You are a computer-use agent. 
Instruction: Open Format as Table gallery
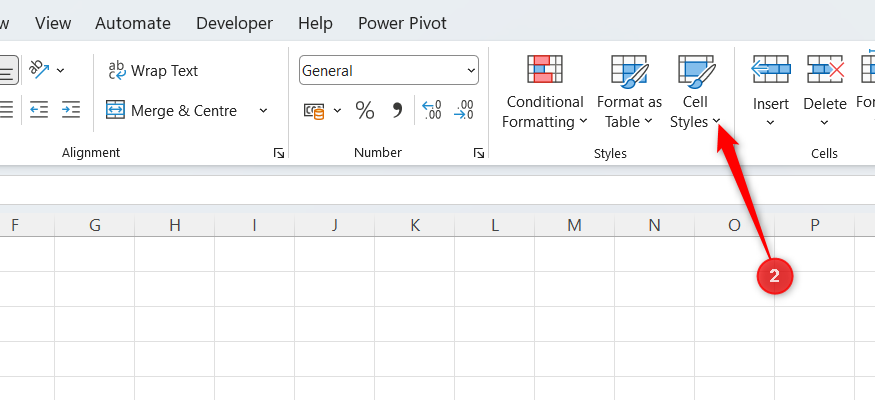point(629,92)
